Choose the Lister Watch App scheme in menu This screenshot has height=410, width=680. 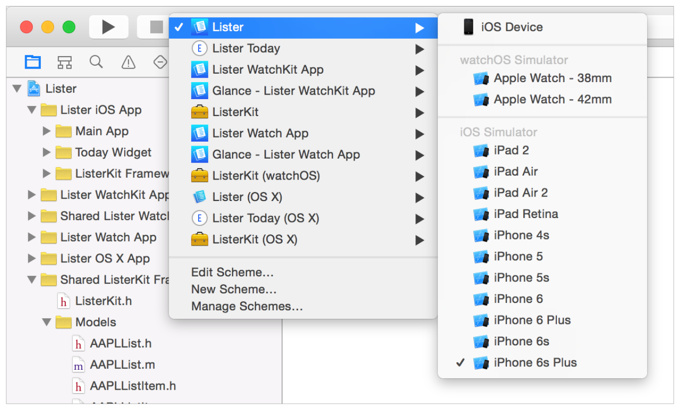(x=303, y=134)
